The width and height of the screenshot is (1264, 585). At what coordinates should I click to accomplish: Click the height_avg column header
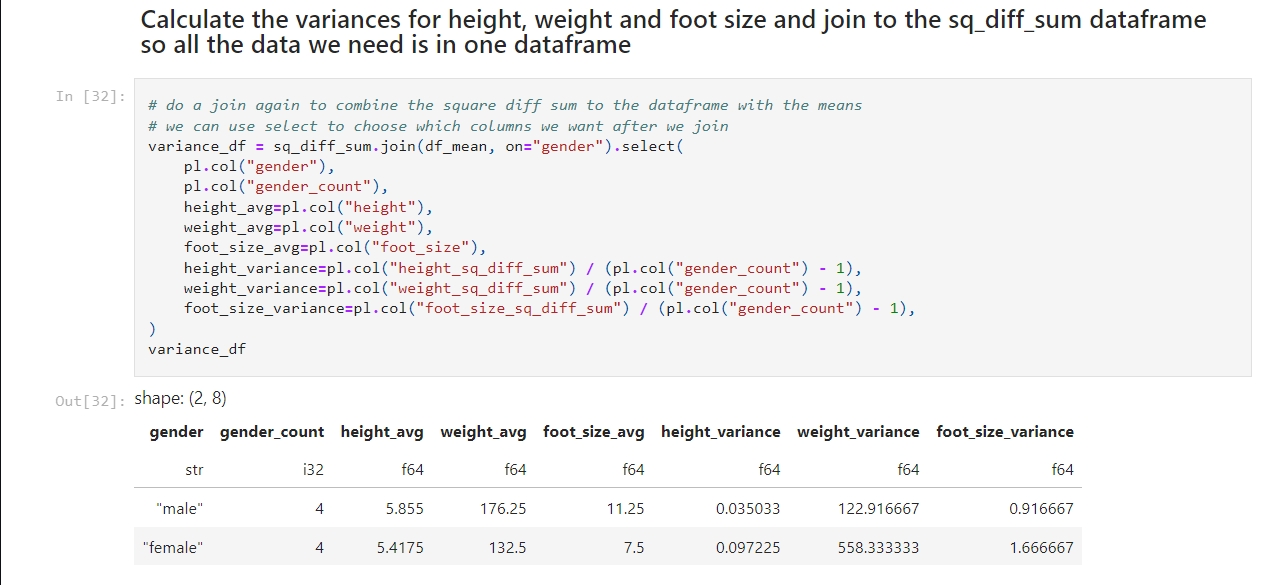coord(381,432)
